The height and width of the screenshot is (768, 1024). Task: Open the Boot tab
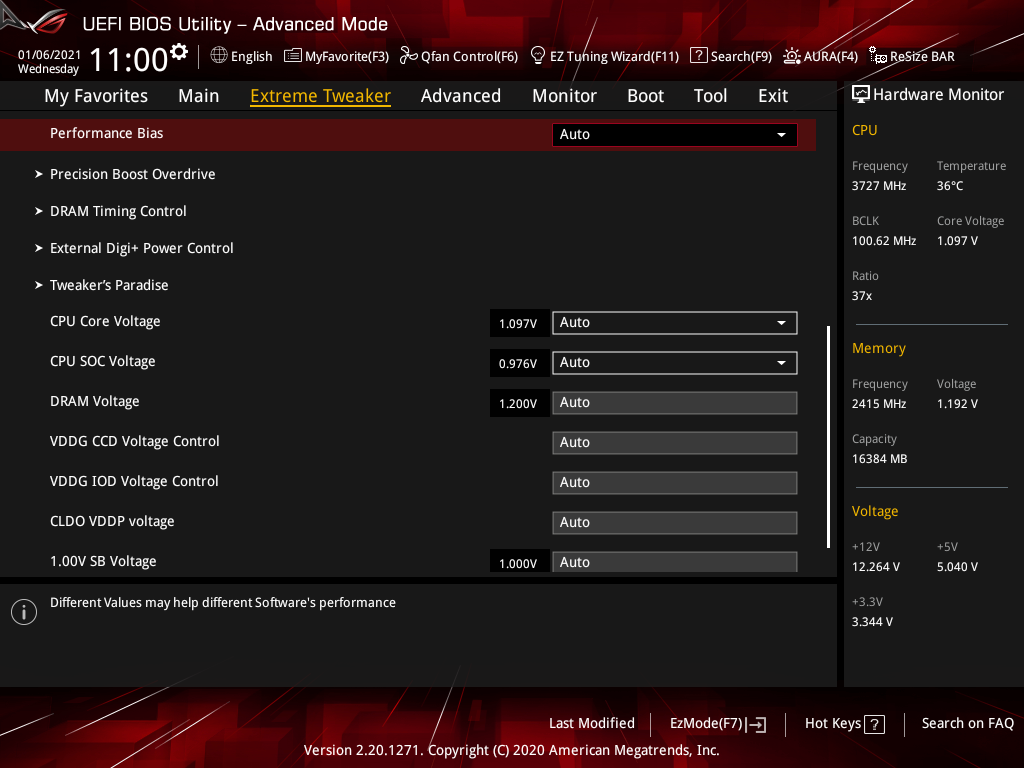pyautogui.click(x=645, y=96)
